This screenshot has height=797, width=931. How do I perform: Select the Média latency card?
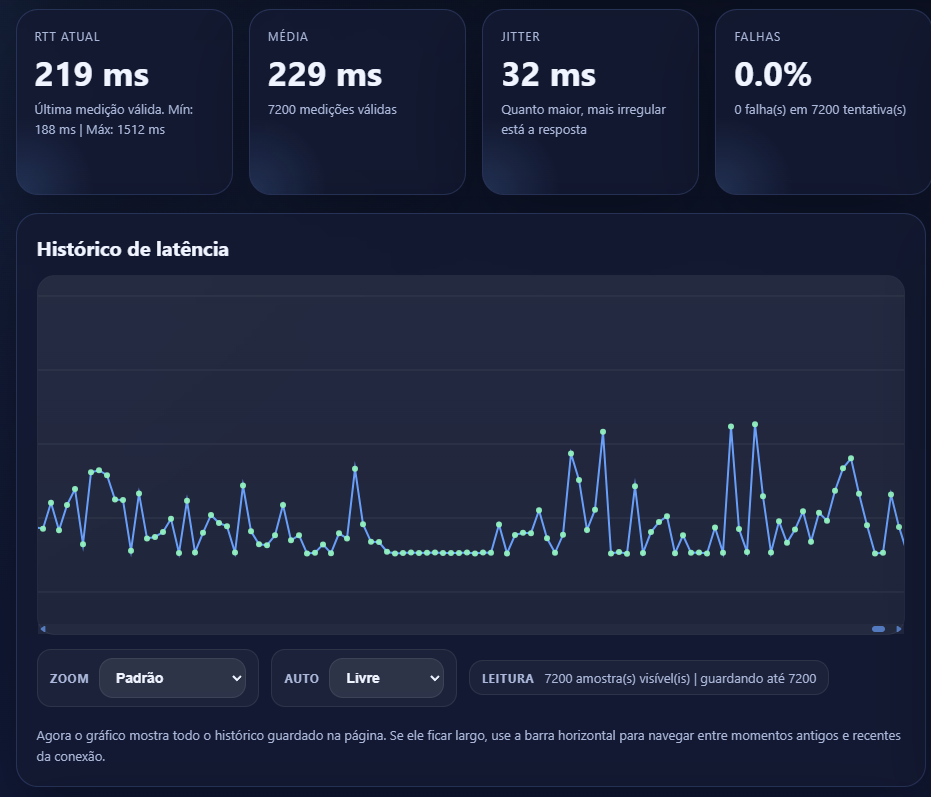(x=357, y=101)
